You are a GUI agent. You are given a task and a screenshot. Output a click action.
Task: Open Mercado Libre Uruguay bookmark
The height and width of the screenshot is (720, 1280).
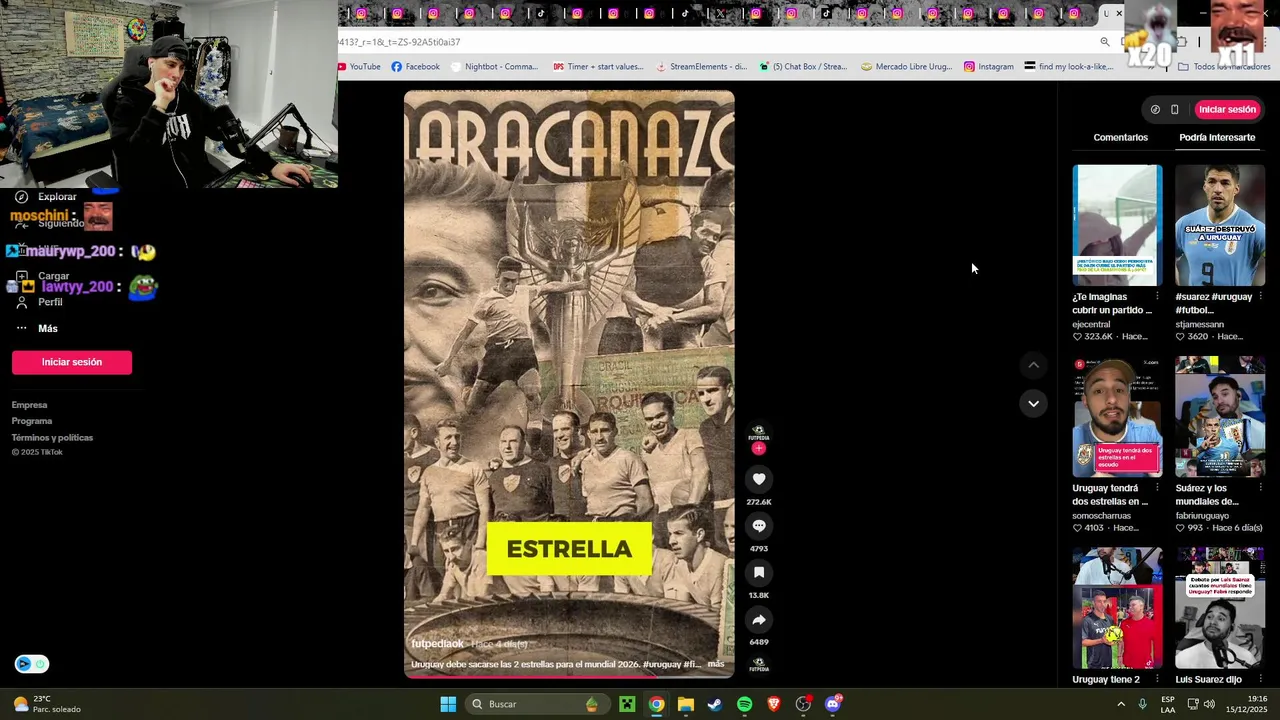[x=907, y=67]
